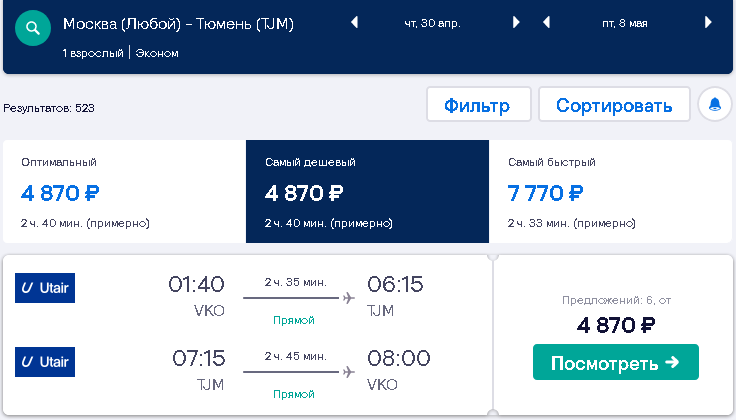Select the Оптимальный tab
This screenshot has width=736, height=420.
point(124,191)
